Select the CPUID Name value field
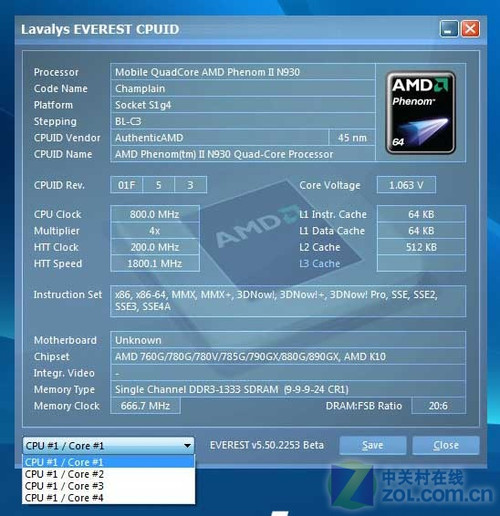The height and width of the screenshot is (516, 500). pyautogui.click(x=243, y=154)
